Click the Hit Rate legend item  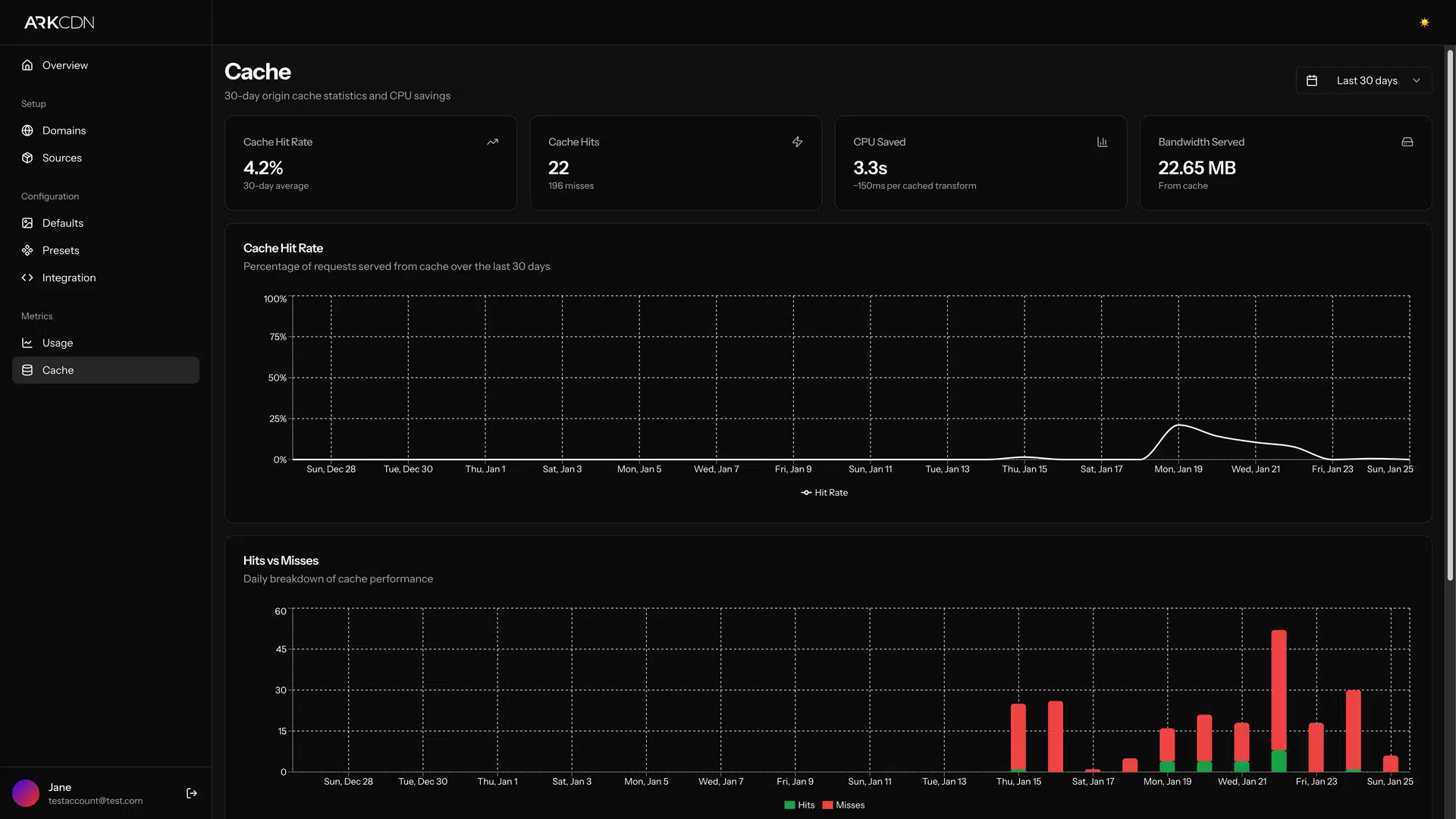pos(824,493)
